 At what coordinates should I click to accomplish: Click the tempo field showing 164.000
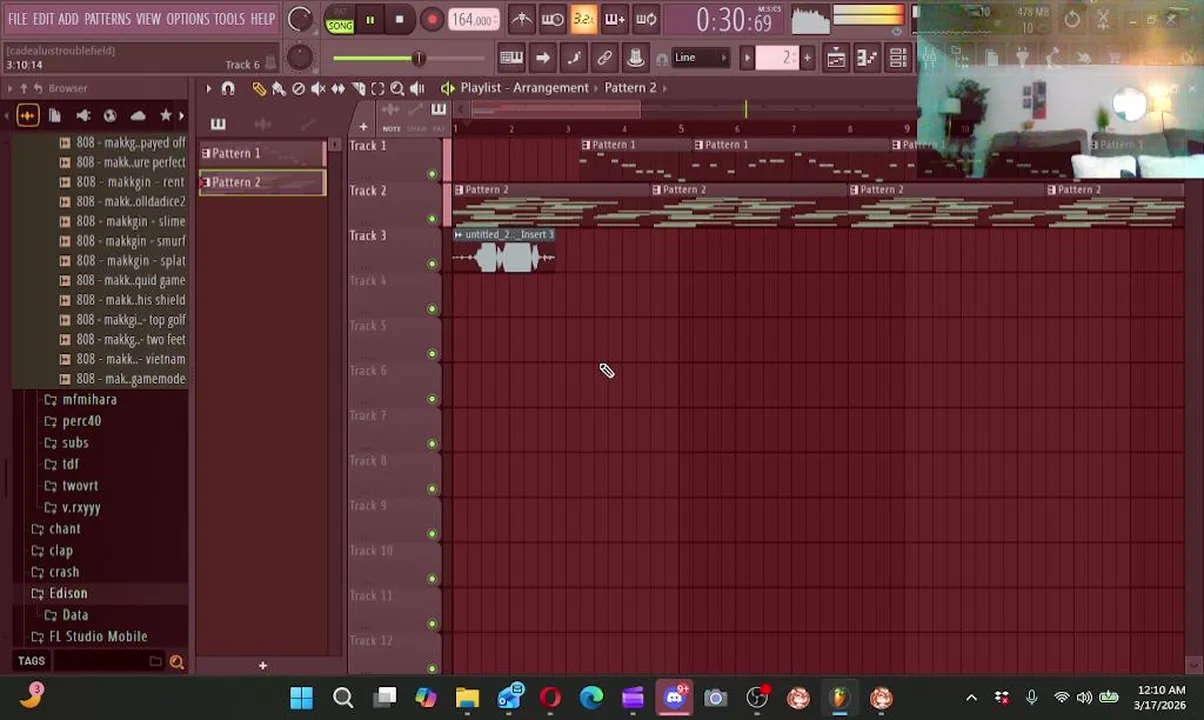point(472,20)
